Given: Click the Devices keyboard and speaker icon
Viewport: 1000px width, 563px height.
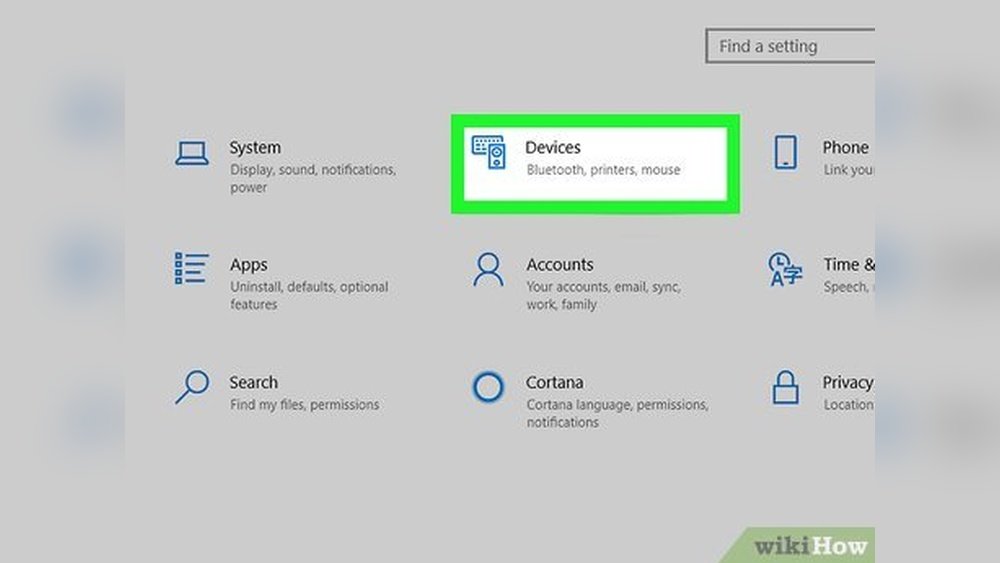Looking at the screenshot, I should [489, 153].
